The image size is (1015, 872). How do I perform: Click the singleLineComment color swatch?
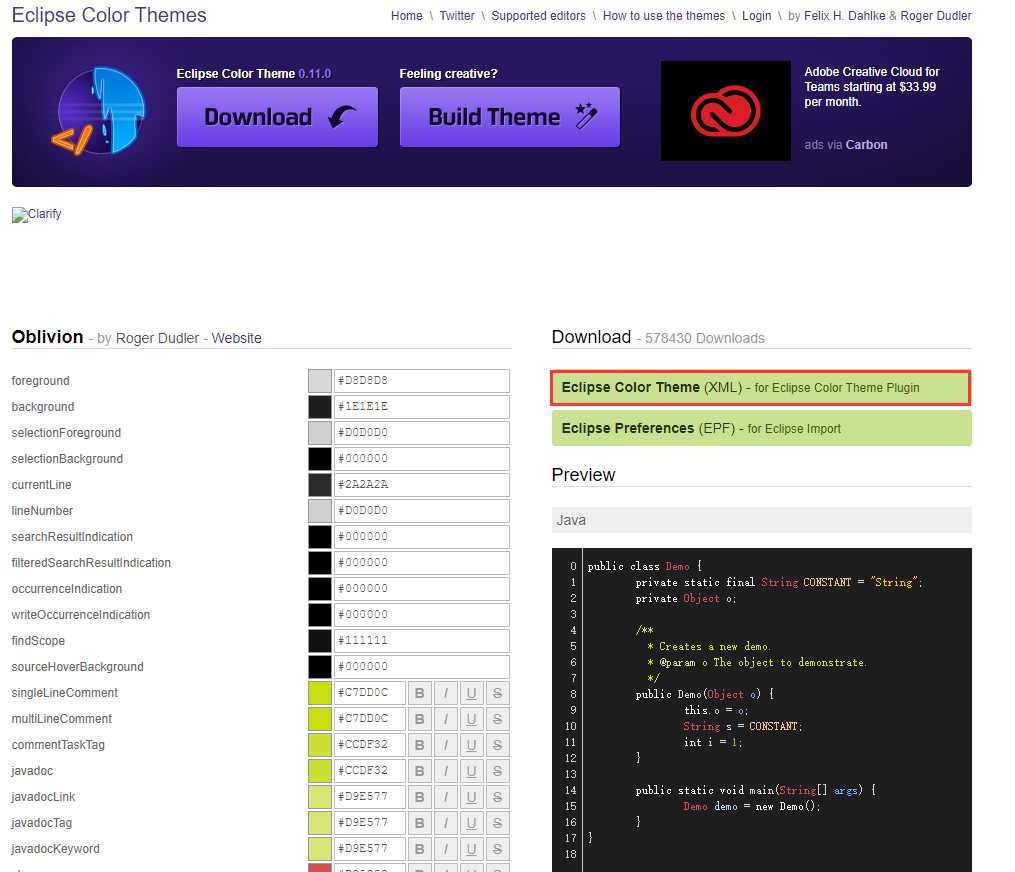[x=320, y=693]
